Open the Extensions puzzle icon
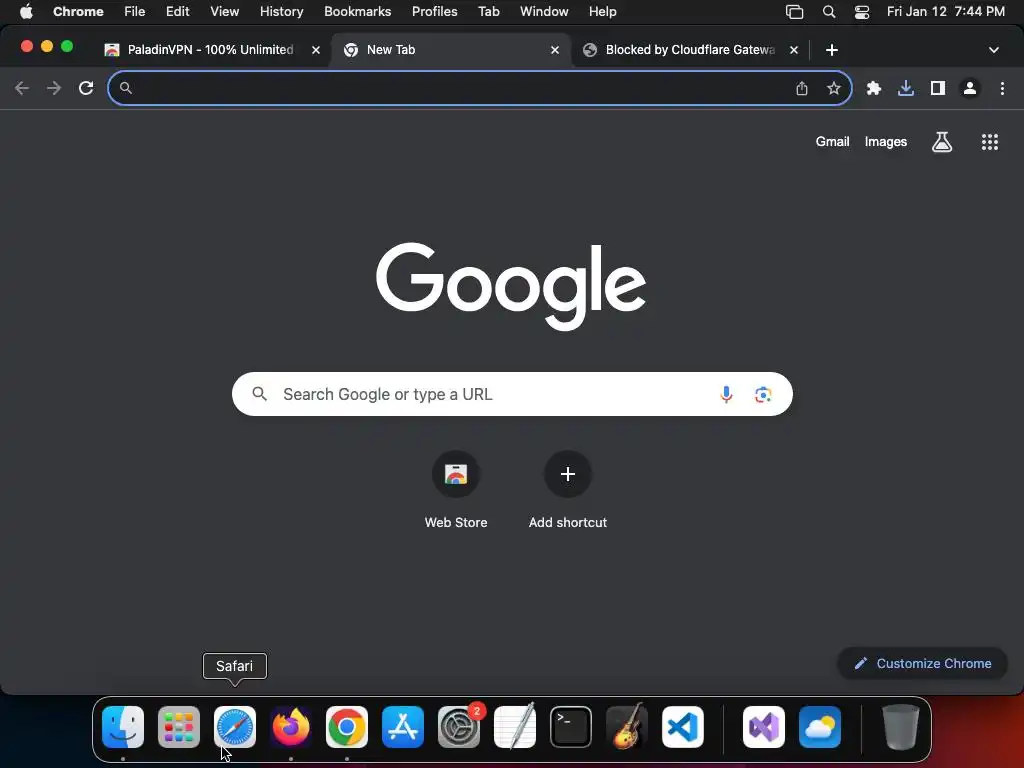Viewport: 1024px width, 768px height. tap(874, 88)
